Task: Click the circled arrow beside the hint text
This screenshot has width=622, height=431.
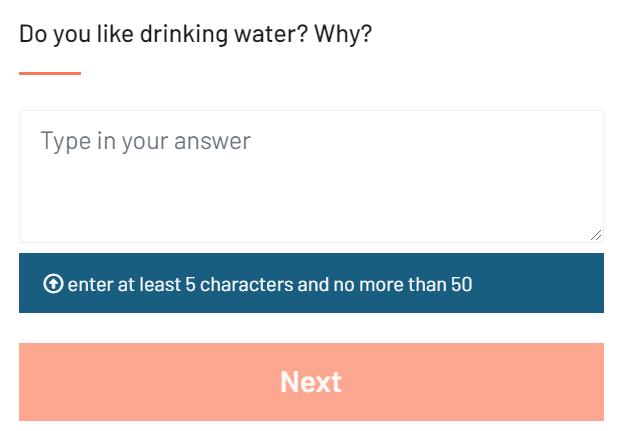Action: (x=53, y=284)
